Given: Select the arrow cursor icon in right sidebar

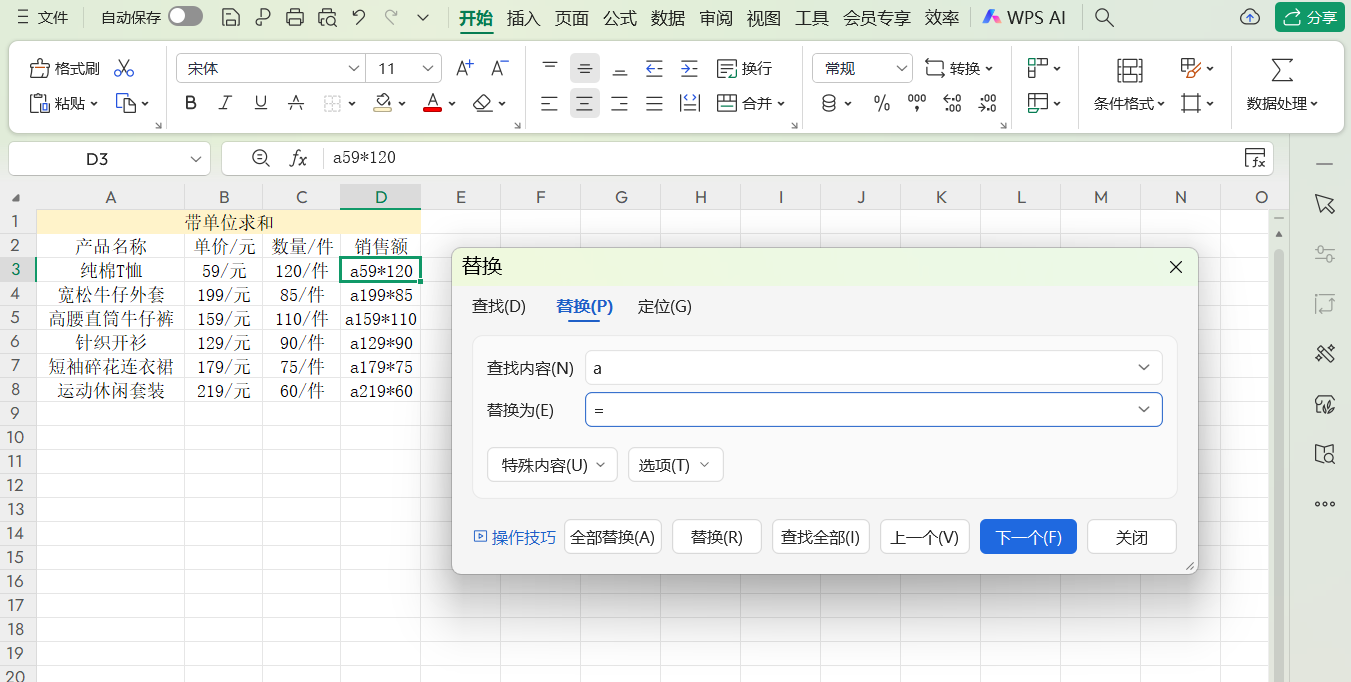Looking at the screenshot, I should [x=1324, y=204].
